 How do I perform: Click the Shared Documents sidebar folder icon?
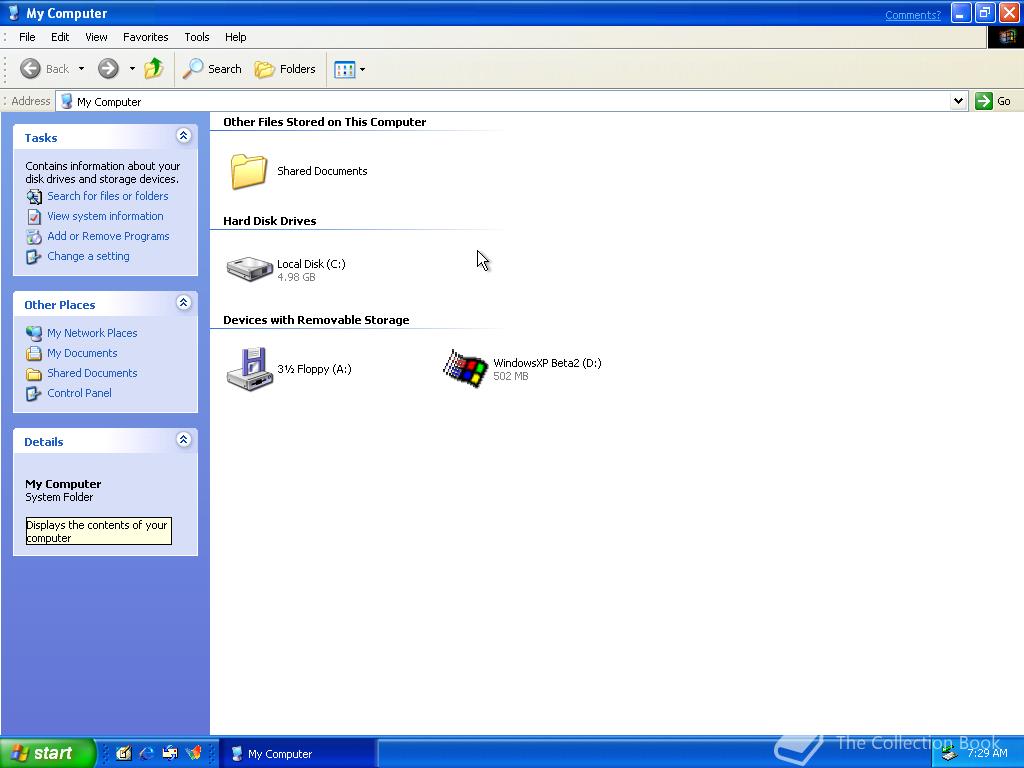coord(34,374)
